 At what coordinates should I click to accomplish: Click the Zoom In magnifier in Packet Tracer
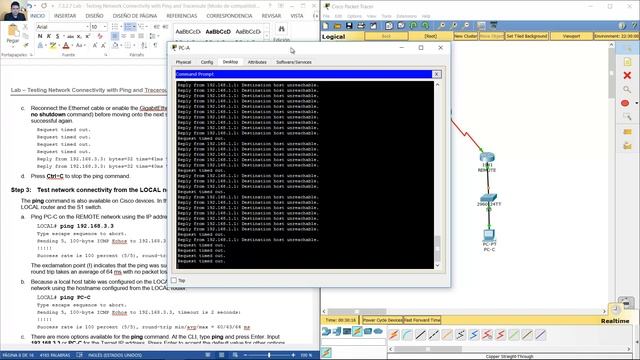(442, 26)
